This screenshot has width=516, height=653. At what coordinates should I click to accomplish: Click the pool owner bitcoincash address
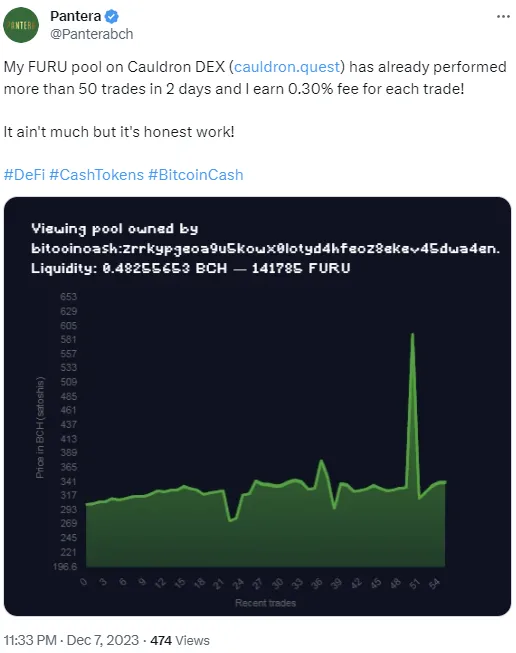pos(265,248)
